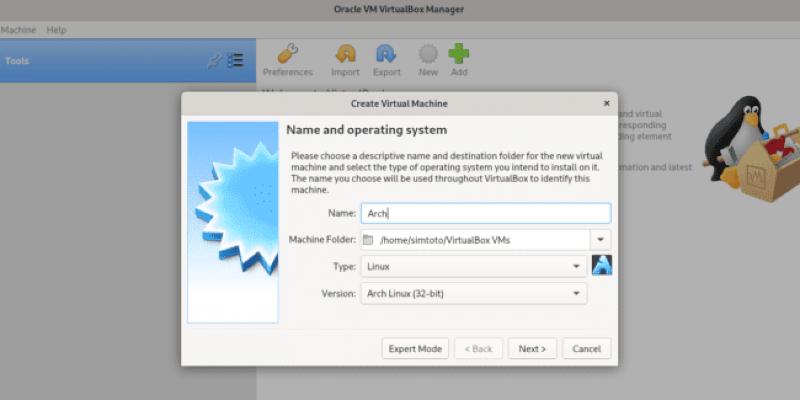Open the Help menu
This screenshot has width=800, height=400.
pyautogui.click(x=56, y=30)
